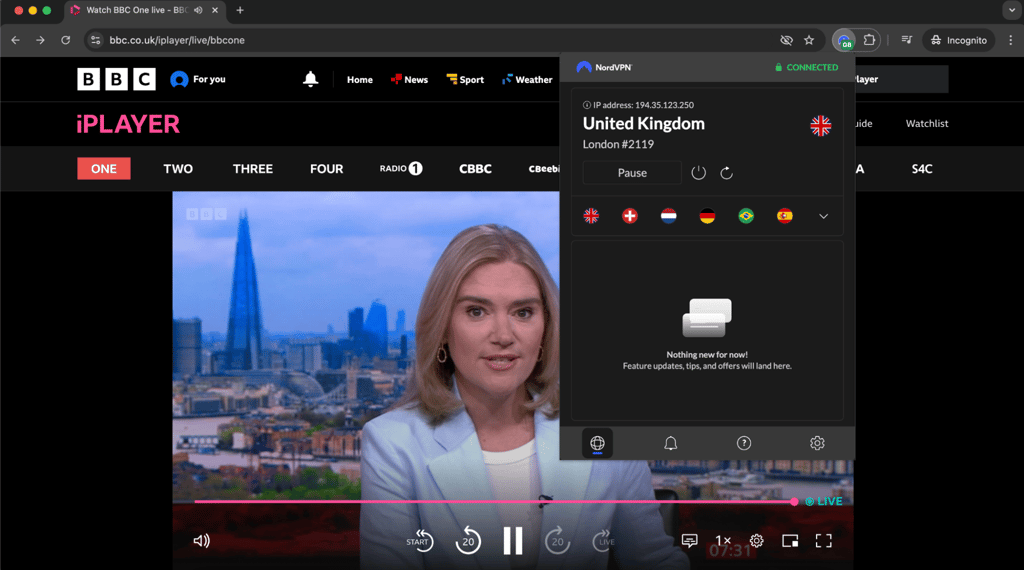Viewport: 1024px width, 570px height.
Task: Open NordVPN help question mark tab
Action: pyautogui.click(x=744, y=443)
